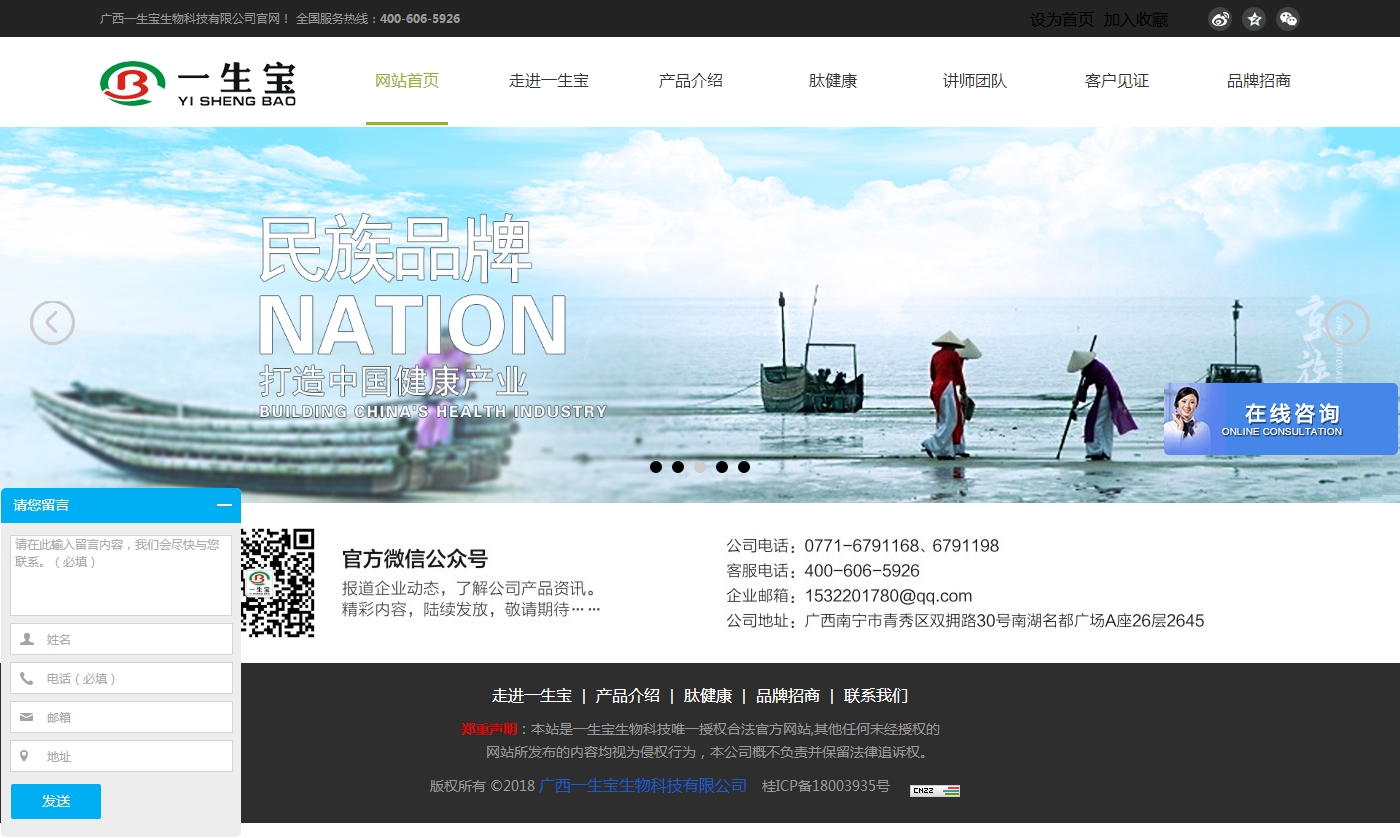The height and width of the screenshot is (838, 1400).
Task: Open the WeChat icon in top bar
Action: 1288,19
